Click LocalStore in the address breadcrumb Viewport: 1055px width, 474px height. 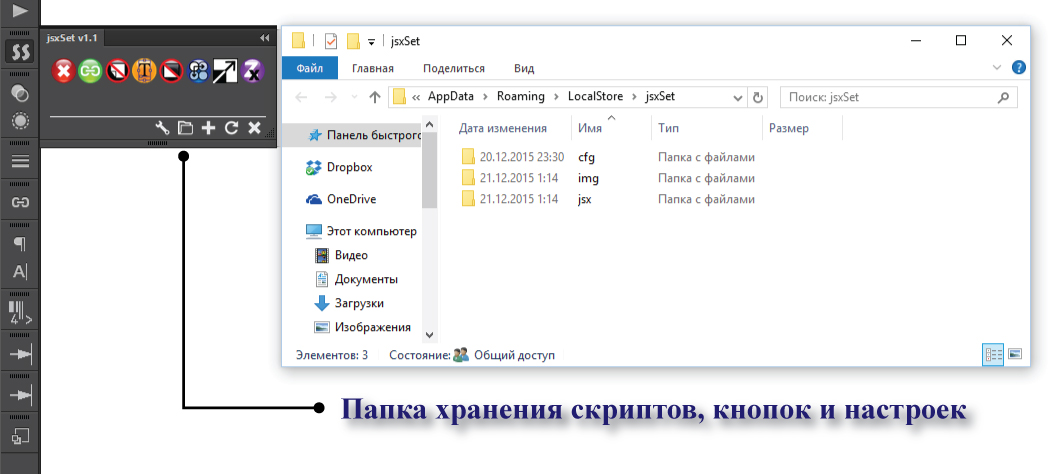[595, 96]
